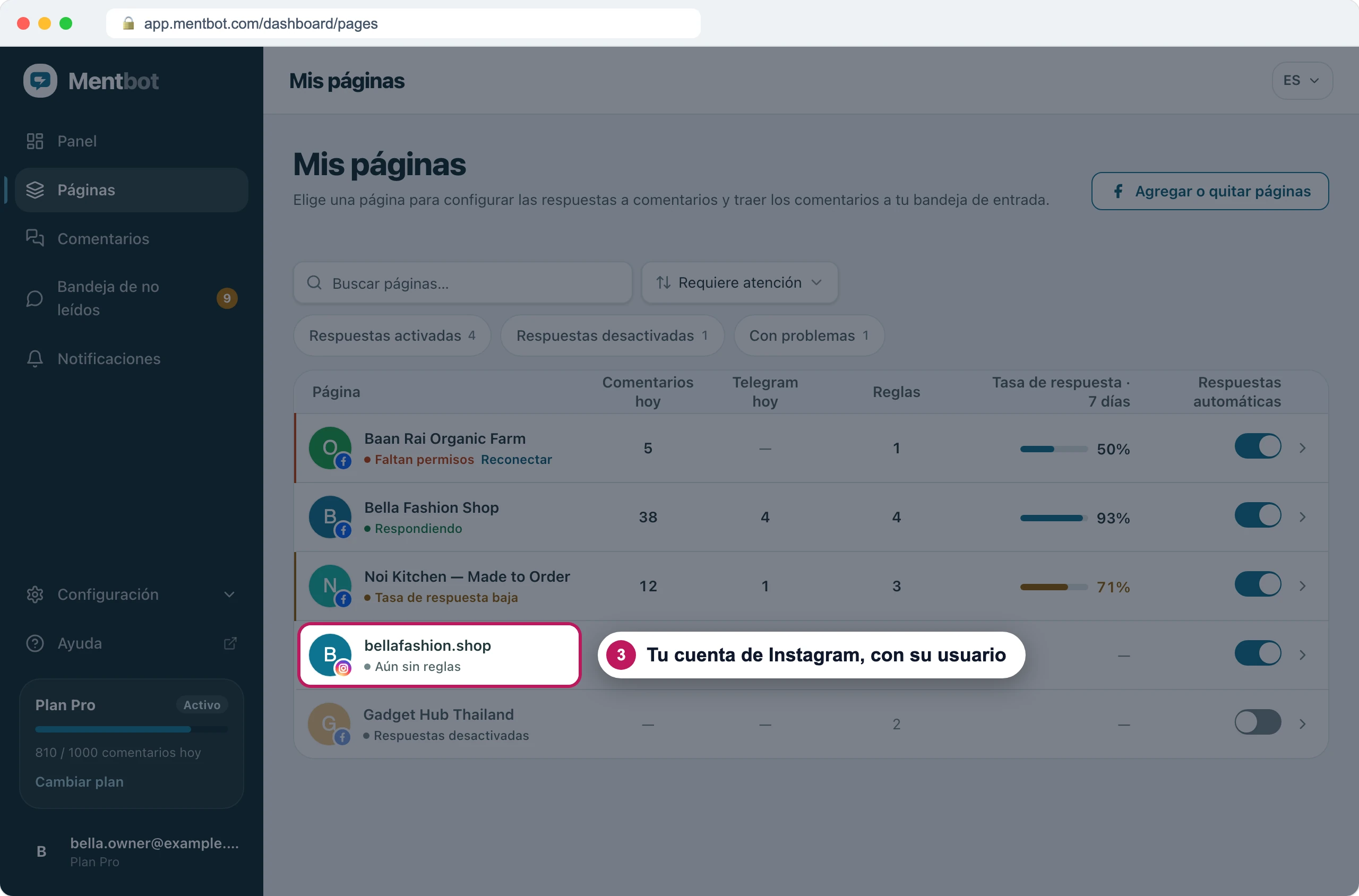Open the ES language dropdown
Viewport: 1359px width, 896px height.
(1302, 81)
